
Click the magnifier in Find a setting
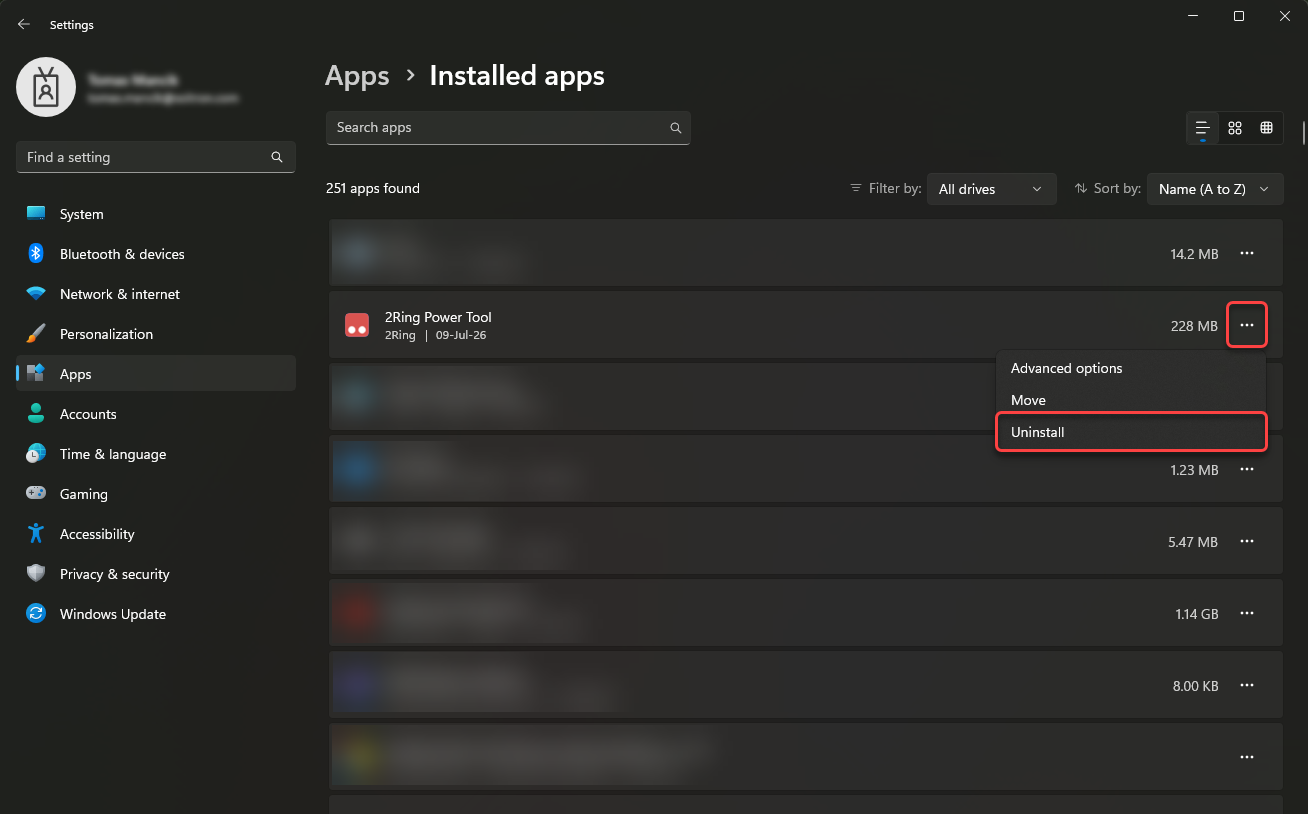point(277,157)
